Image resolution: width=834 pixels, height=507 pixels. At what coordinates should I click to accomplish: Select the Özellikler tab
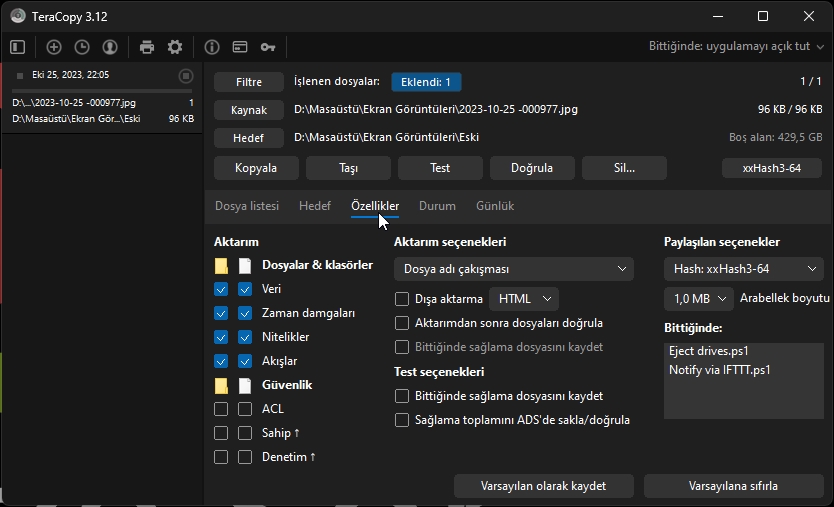[x=375, y=206]
